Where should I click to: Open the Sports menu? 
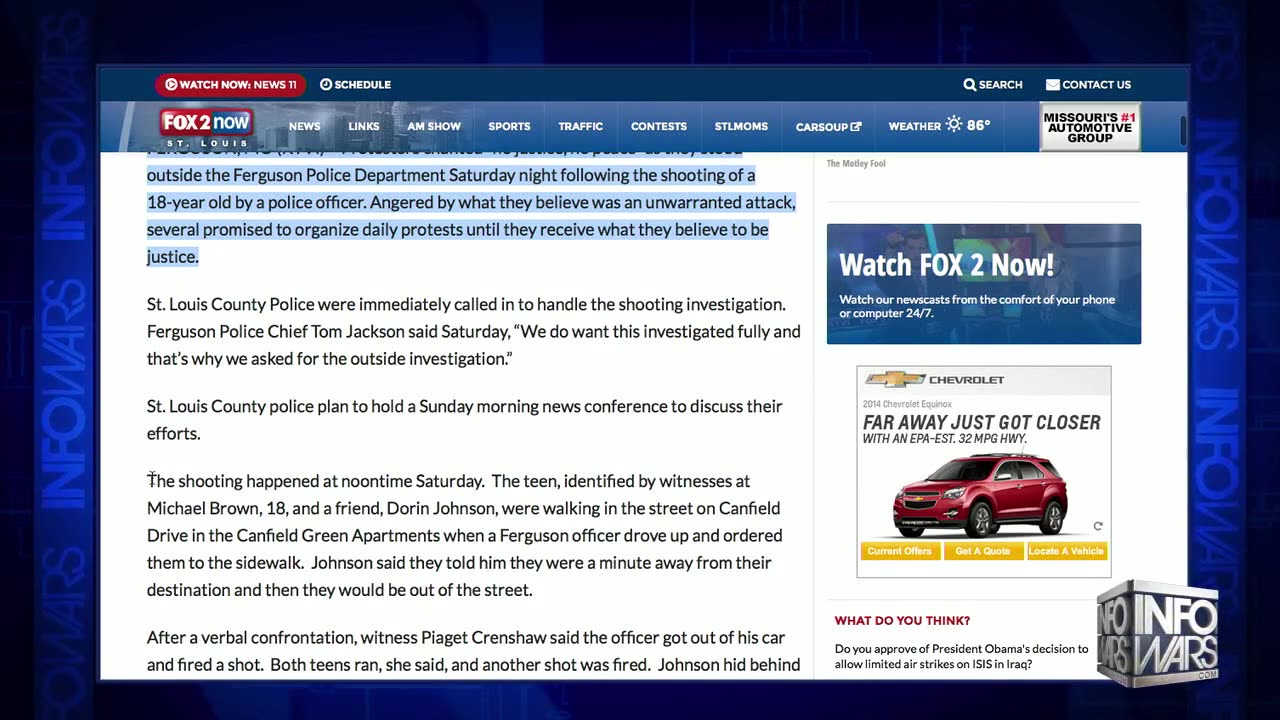[509, 127]
